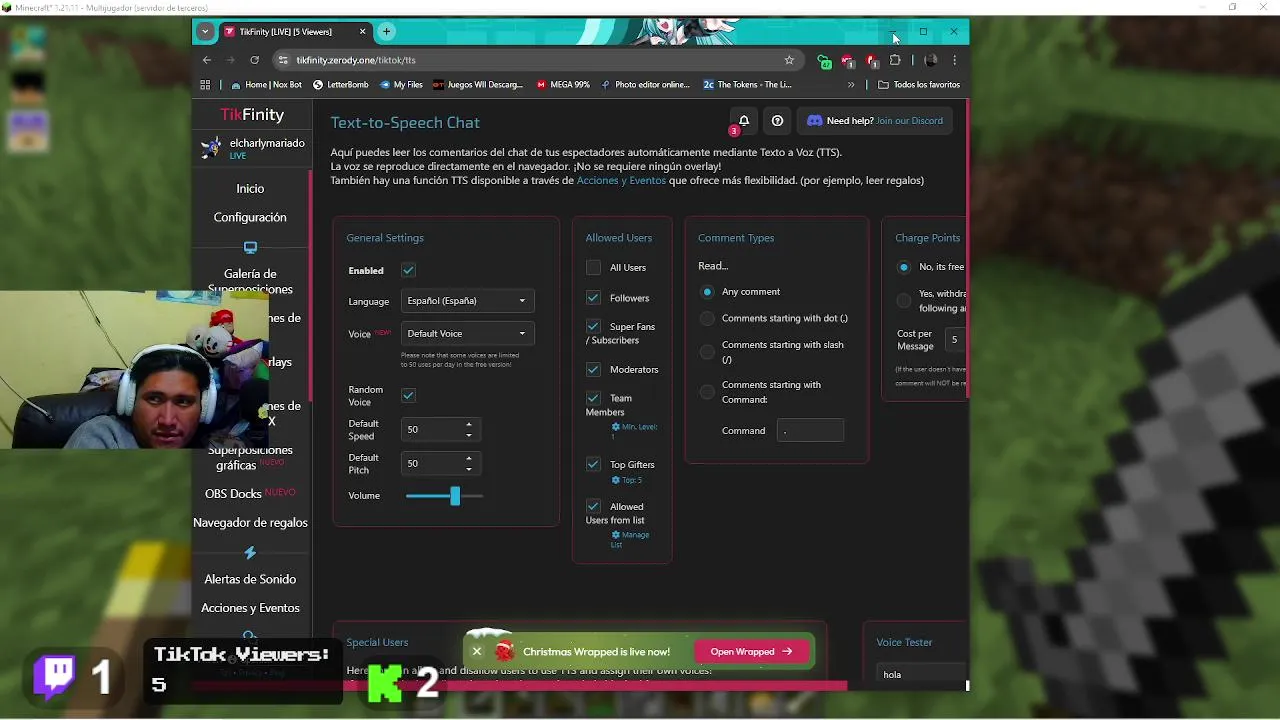This screenshot has width=1280, height=720.
Task: Click the browser address bar
Action: click(535, 60)
